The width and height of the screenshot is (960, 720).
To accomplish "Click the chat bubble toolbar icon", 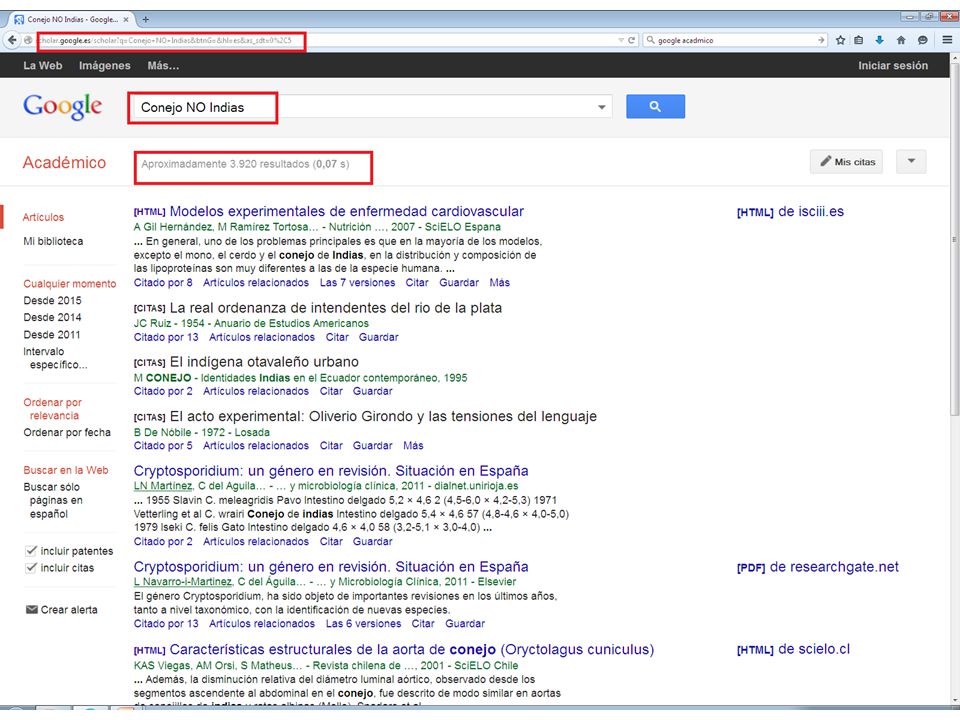I will coord(922,40).
